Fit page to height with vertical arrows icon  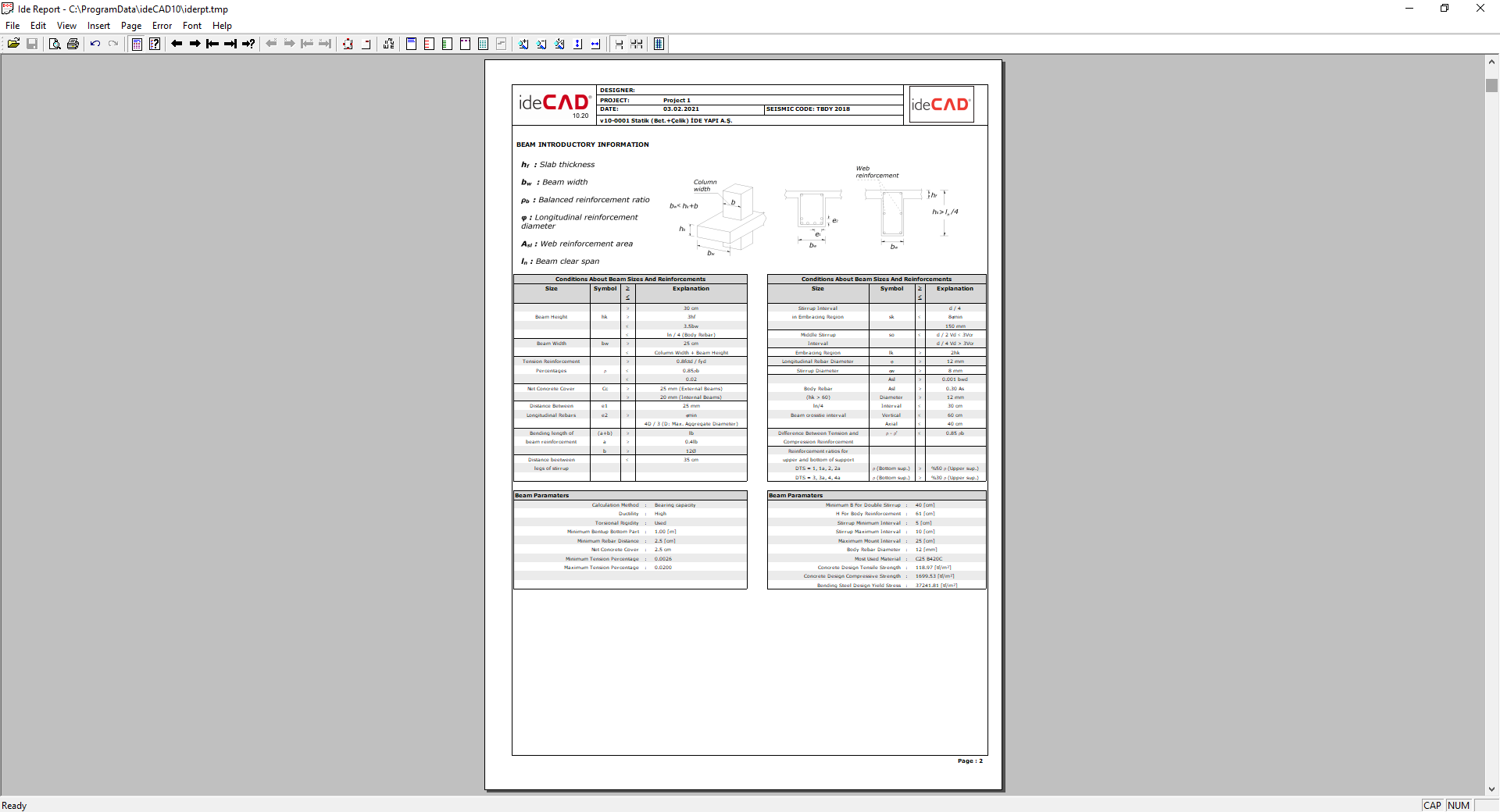click(577, 44)
